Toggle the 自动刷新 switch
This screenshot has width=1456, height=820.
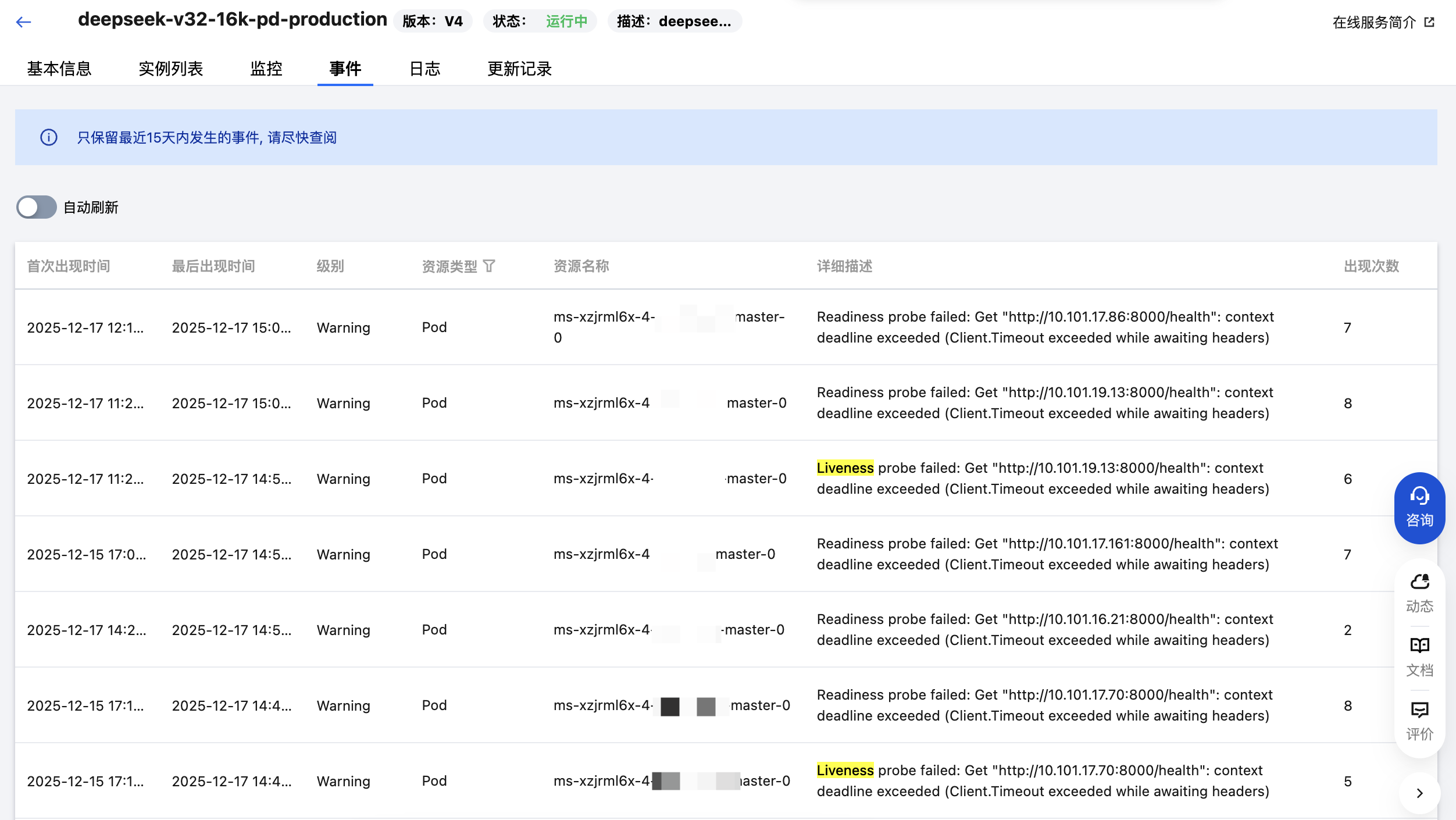click(x=36, y=207)
